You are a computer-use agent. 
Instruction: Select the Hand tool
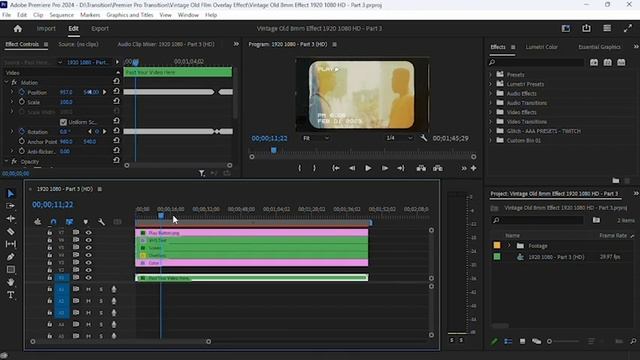click(11, 282)
